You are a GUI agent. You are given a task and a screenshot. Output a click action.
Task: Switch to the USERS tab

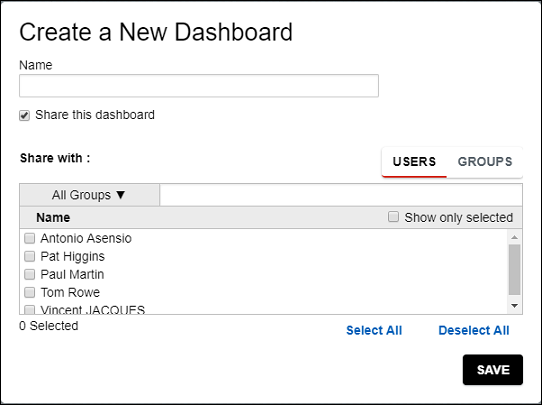[x=414, y=162]
